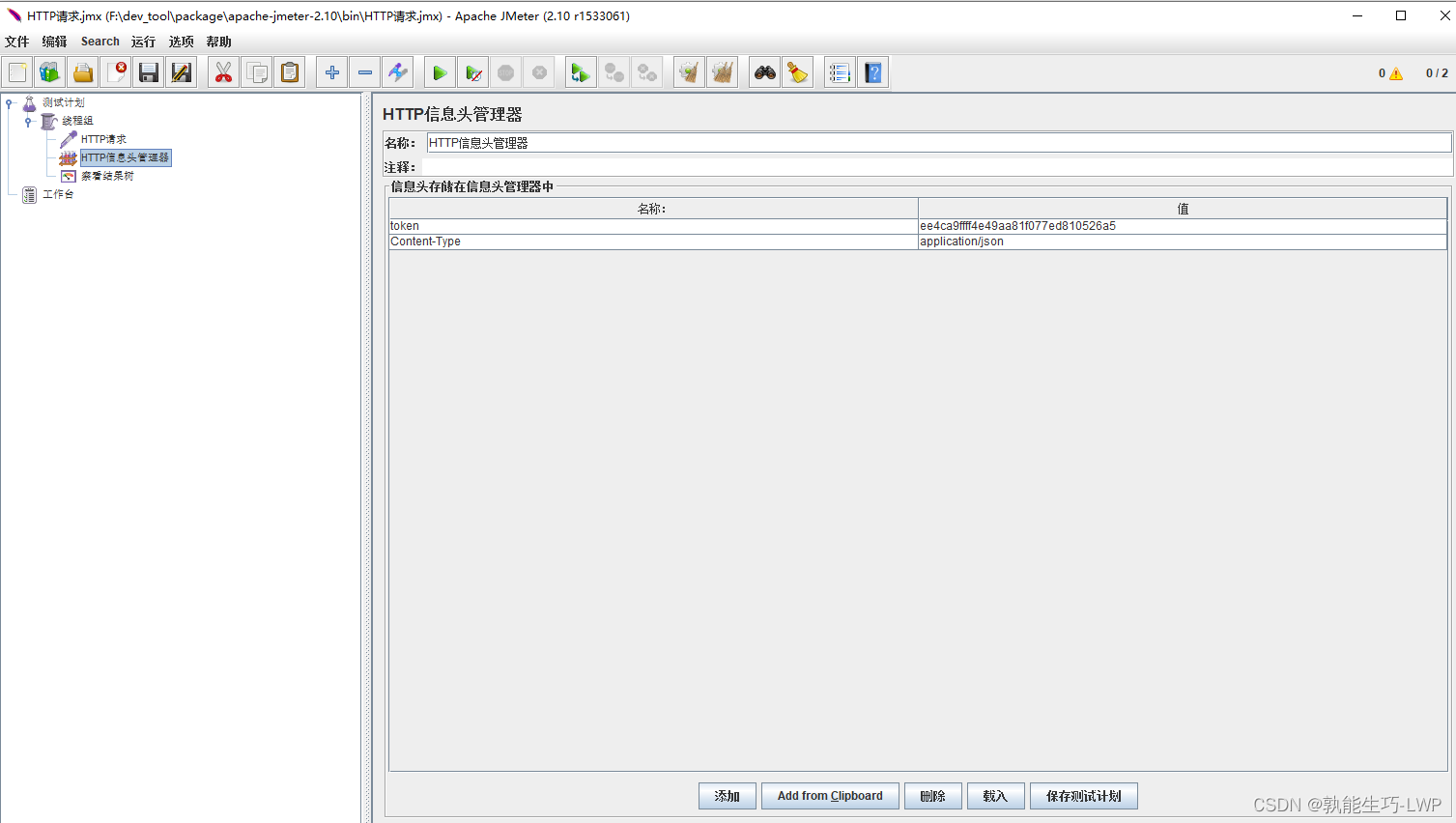Select the 察看结果树 tree item
The height and width of the screenshot is (823, 1456).
[107, 176]
